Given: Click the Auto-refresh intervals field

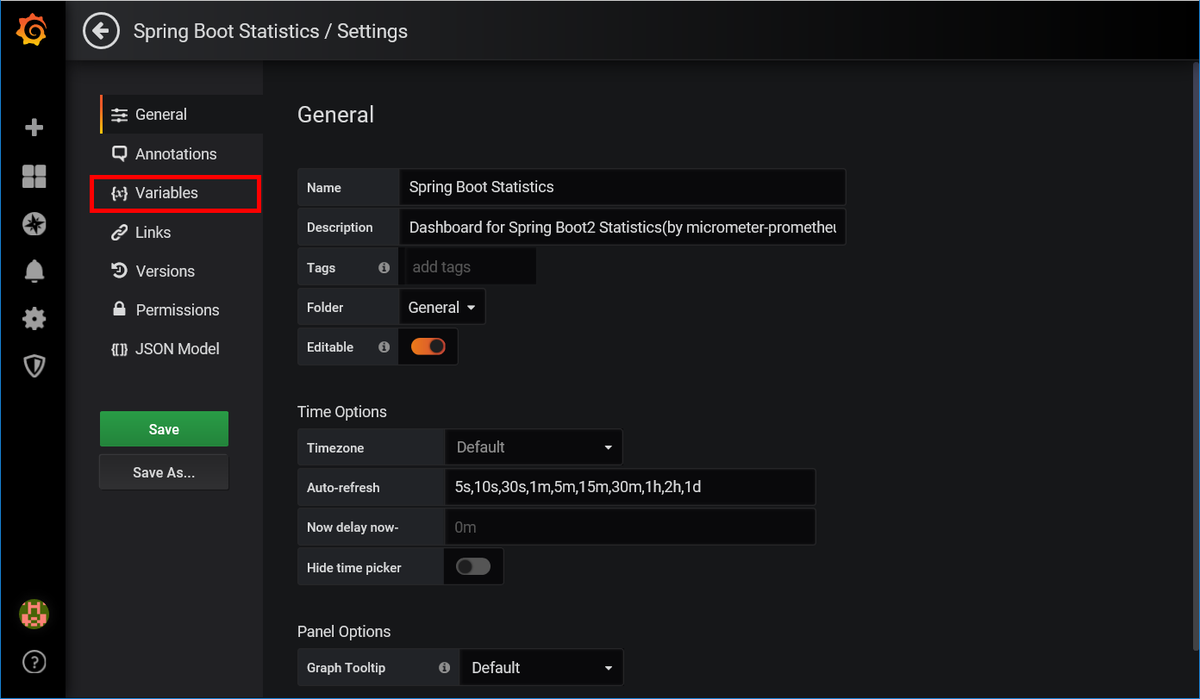Looking at the screenshot, I should click(630, 487).
